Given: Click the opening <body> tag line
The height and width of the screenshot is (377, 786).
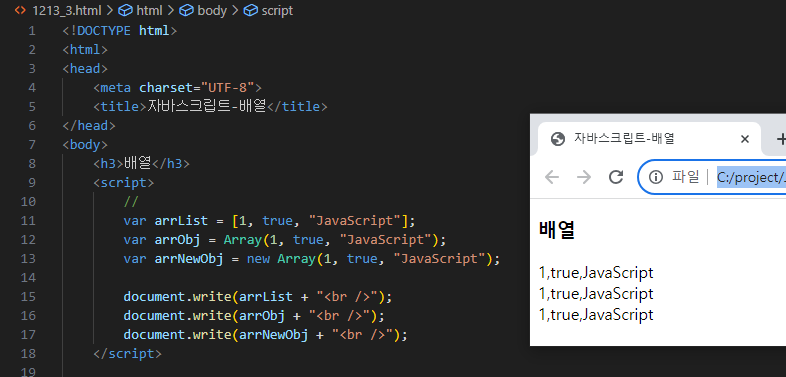Looking at the screenshot, I should coord(85,145).
